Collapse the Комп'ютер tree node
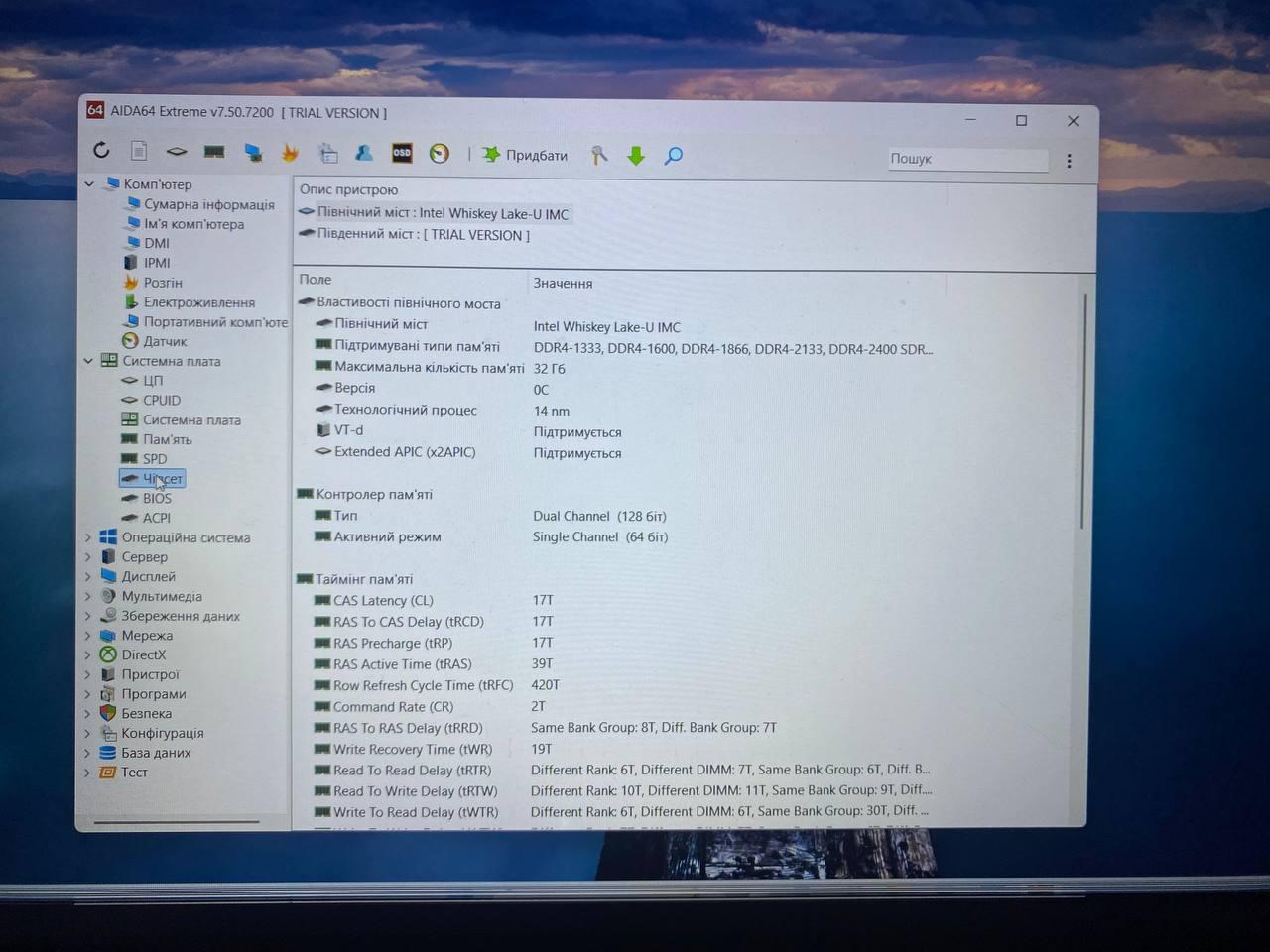 89,184
